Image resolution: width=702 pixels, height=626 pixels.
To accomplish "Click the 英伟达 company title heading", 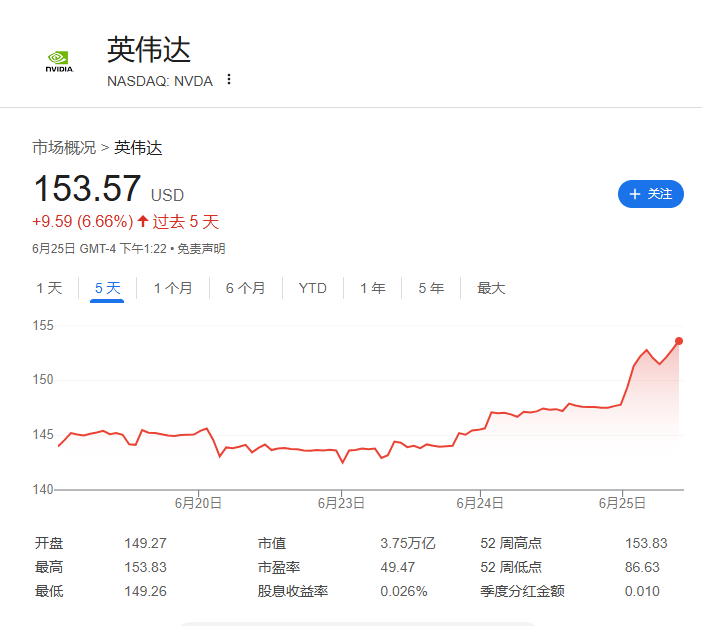I will 149,50.
